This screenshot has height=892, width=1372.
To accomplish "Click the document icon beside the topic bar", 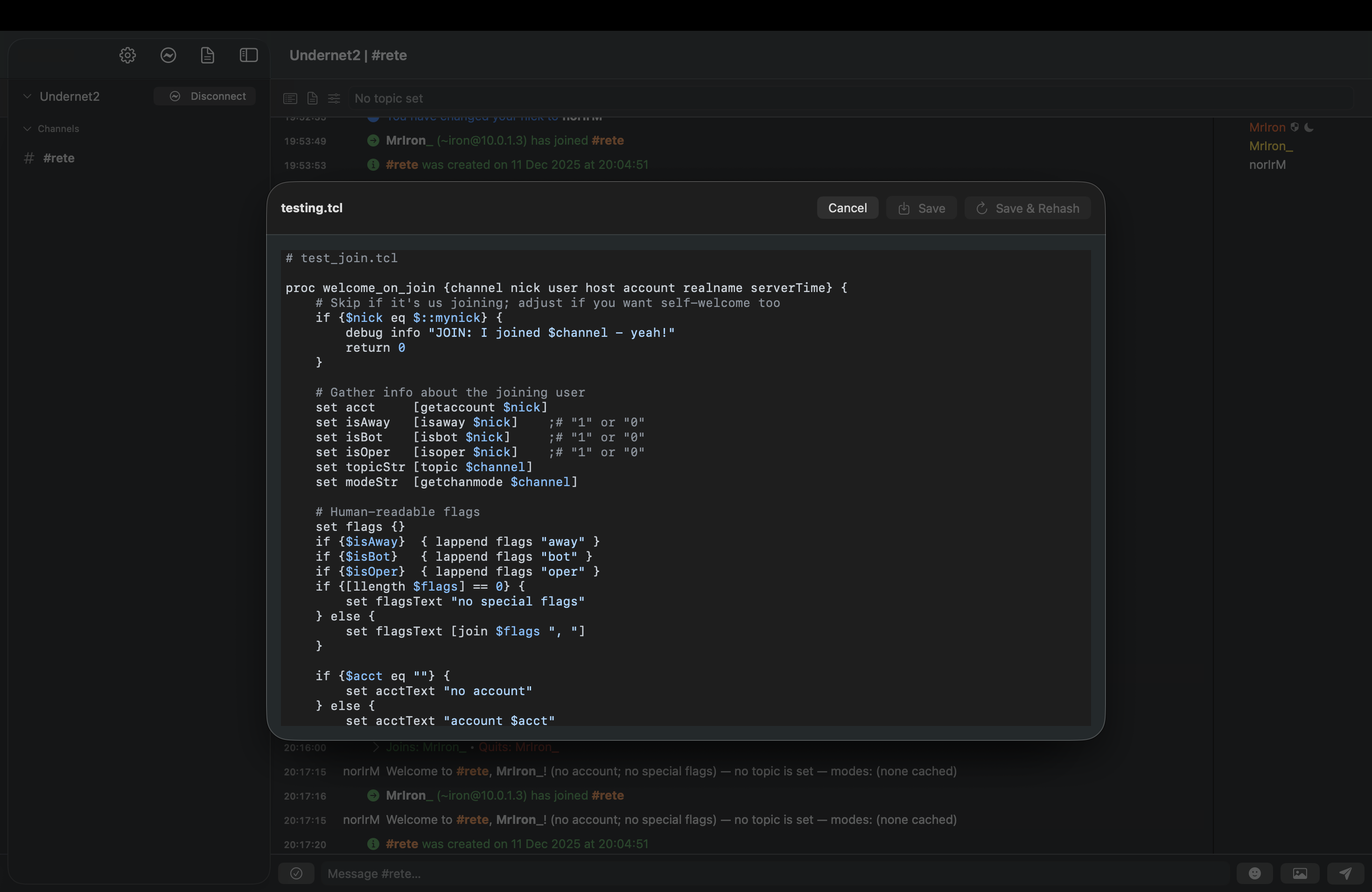I will point(312,98).
